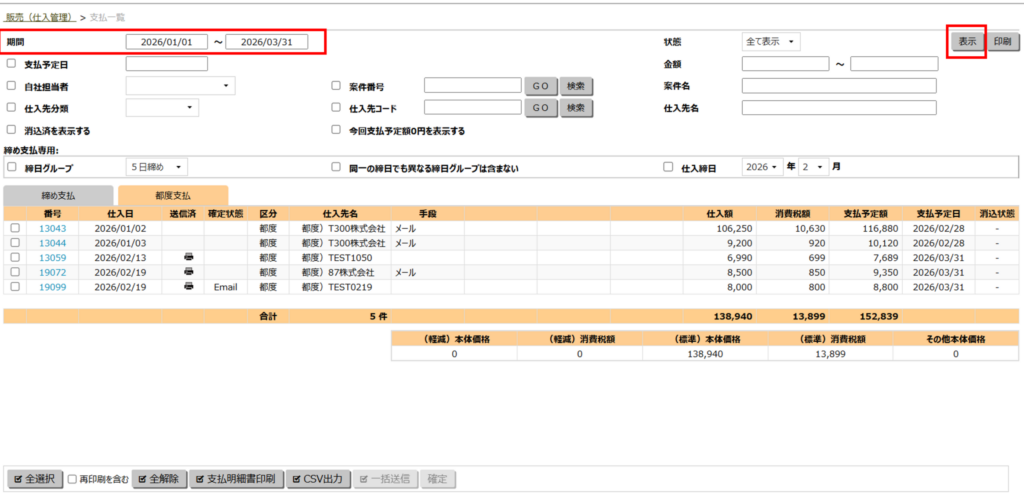
Task: Expand the 自社担当者 dropdown
Action: (x=180, y=87)
